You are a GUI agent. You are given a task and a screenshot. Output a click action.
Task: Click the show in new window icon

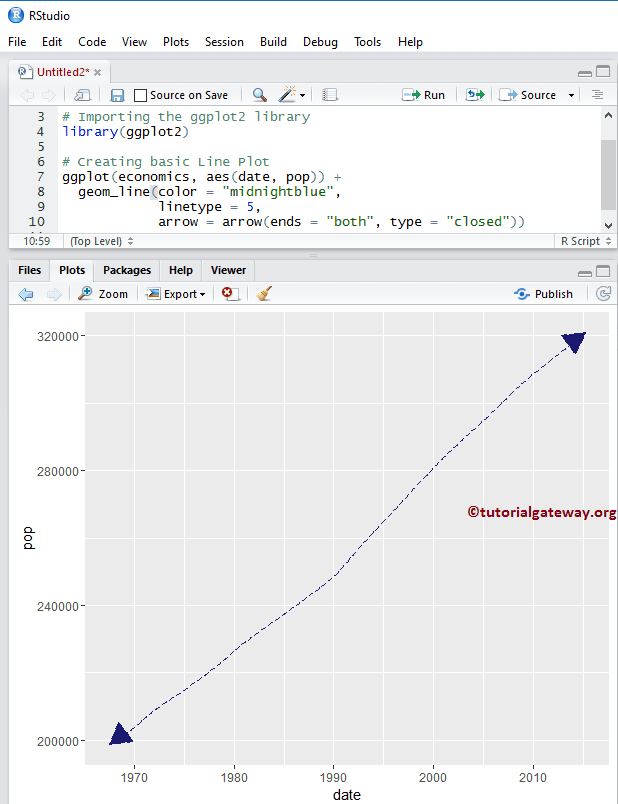[x=83, y=95]
